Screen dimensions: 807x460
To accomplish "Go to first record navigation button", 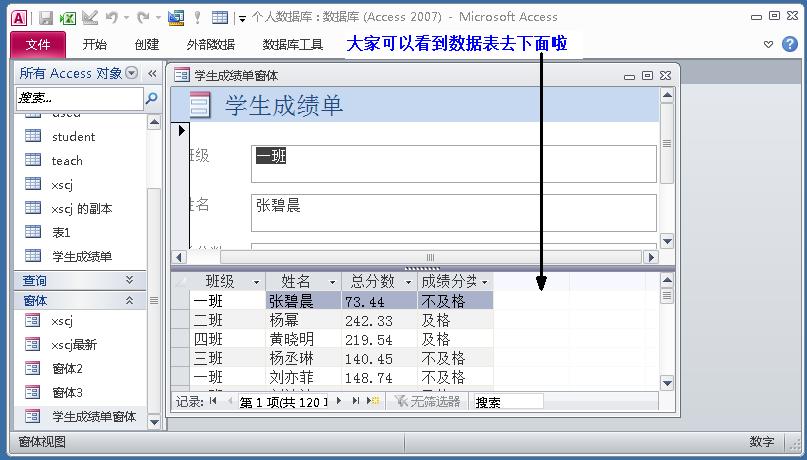I will click(214, 401).
